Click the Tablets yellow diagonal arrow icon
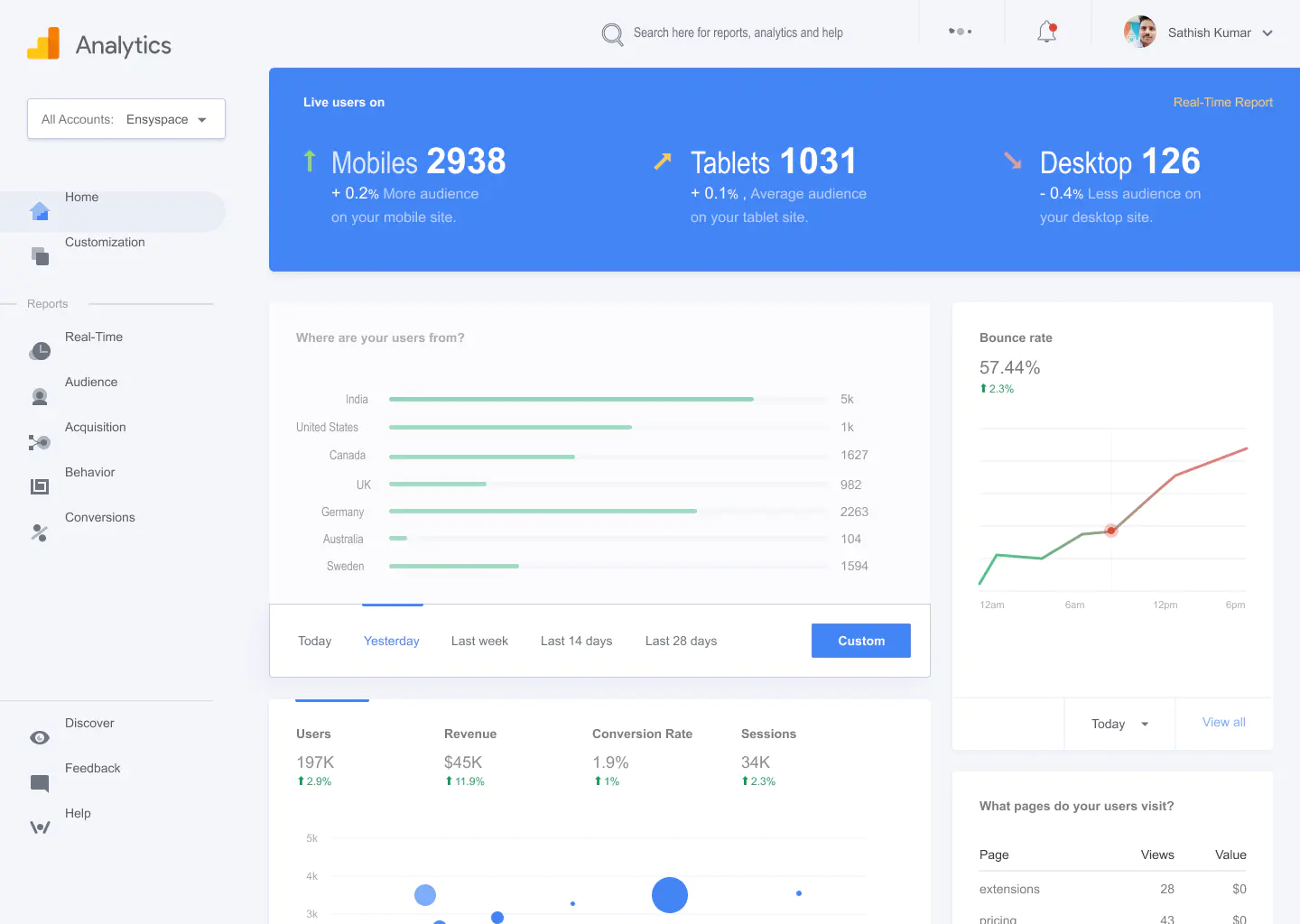Screen dimensions: 1300x924 (x=663, y=161)
